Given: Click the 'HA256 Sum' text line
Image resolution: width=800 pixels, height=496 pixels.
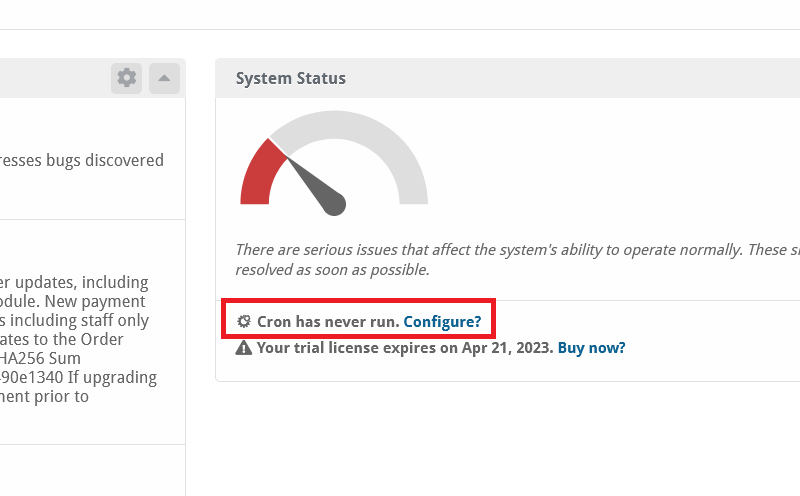Looking at the screenshot, I should (40, 358).
